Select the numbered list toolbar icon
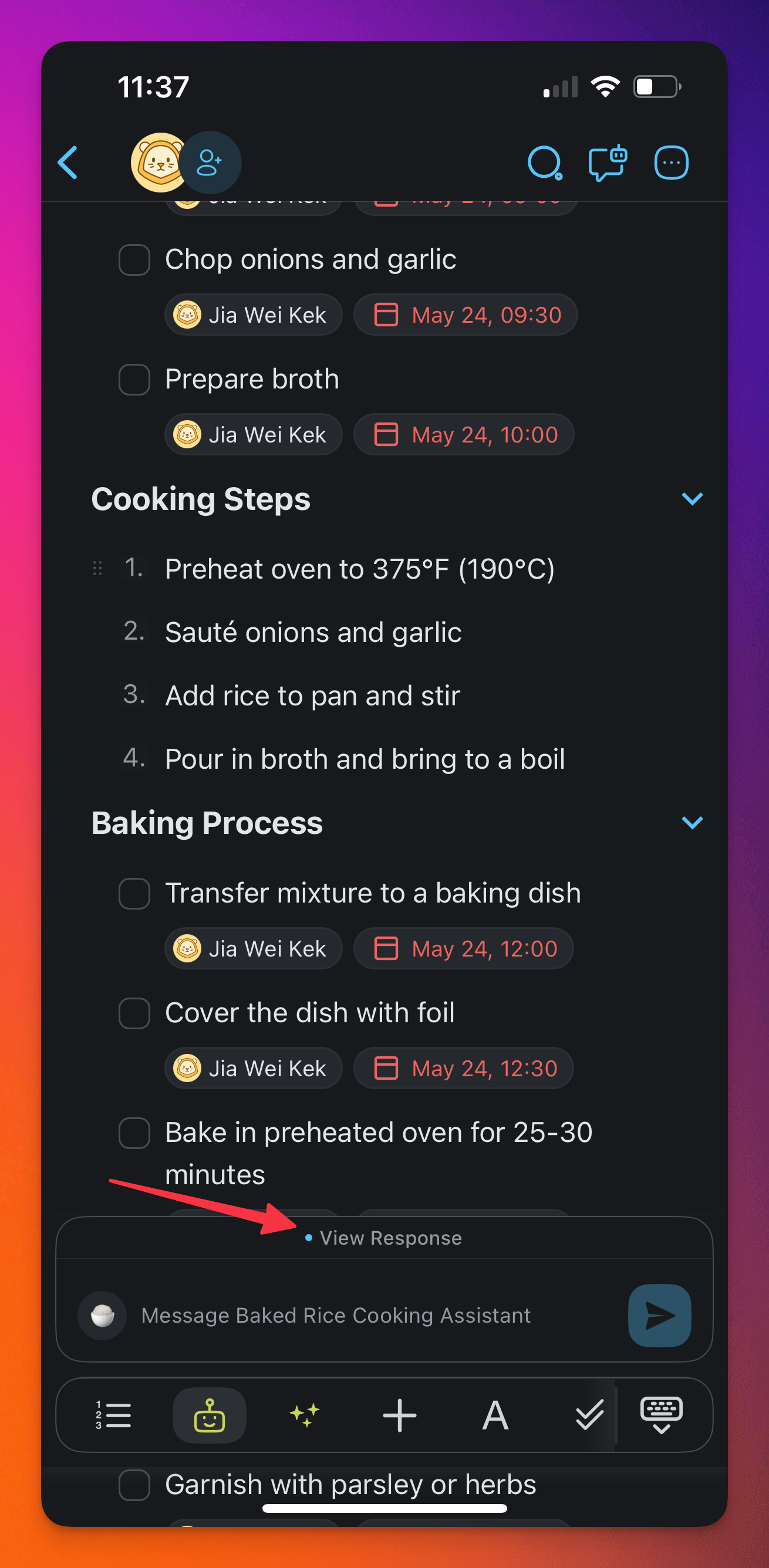Screen dimensions: 769x1568 [x=113, y=1415]
